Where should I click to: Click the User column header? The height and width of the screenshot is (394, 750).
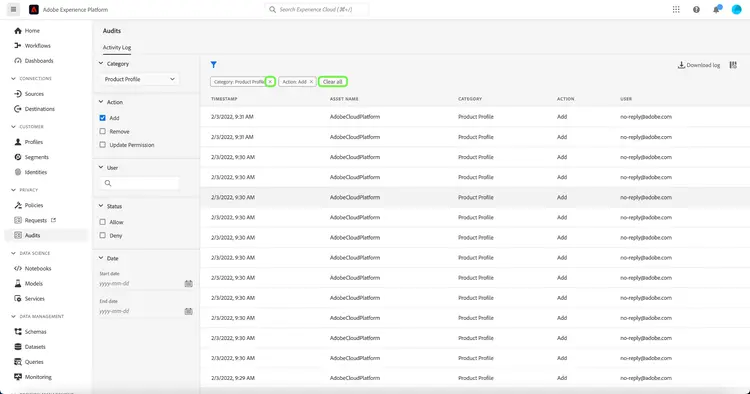[626, 99]
